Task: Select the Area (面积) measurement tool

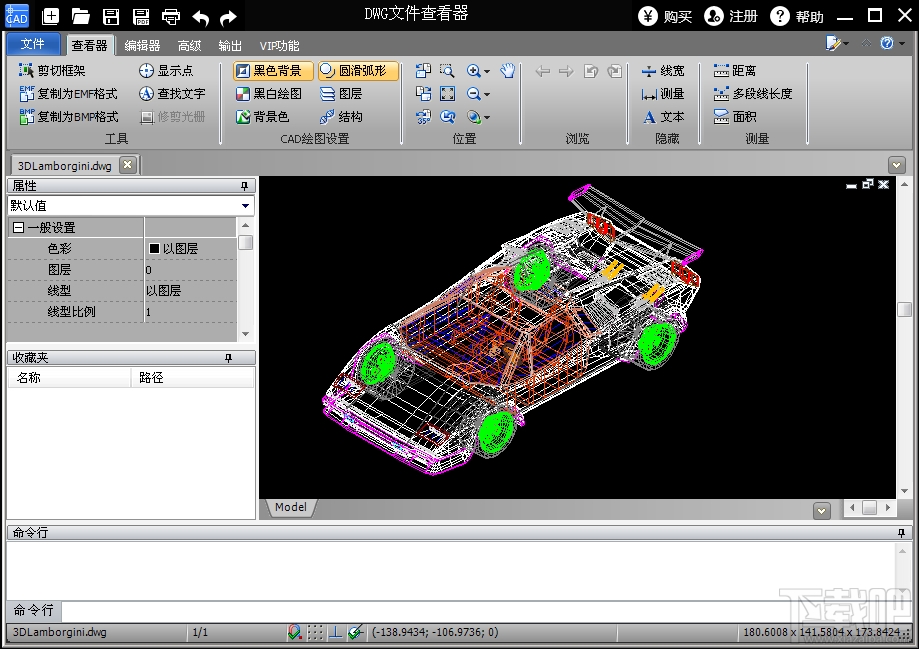Action: click(735, 117)
